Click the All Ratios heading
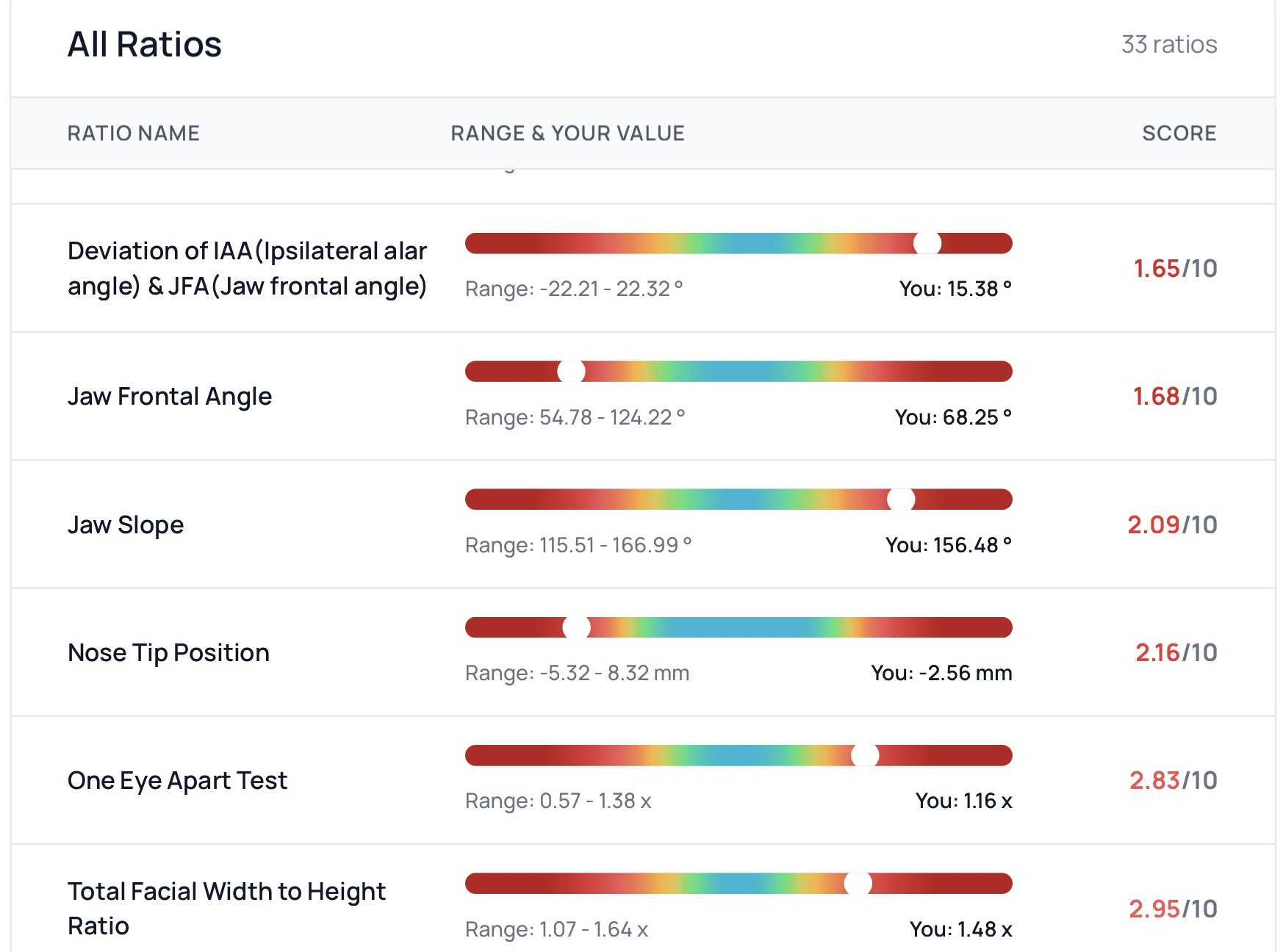 pos(145,45)
